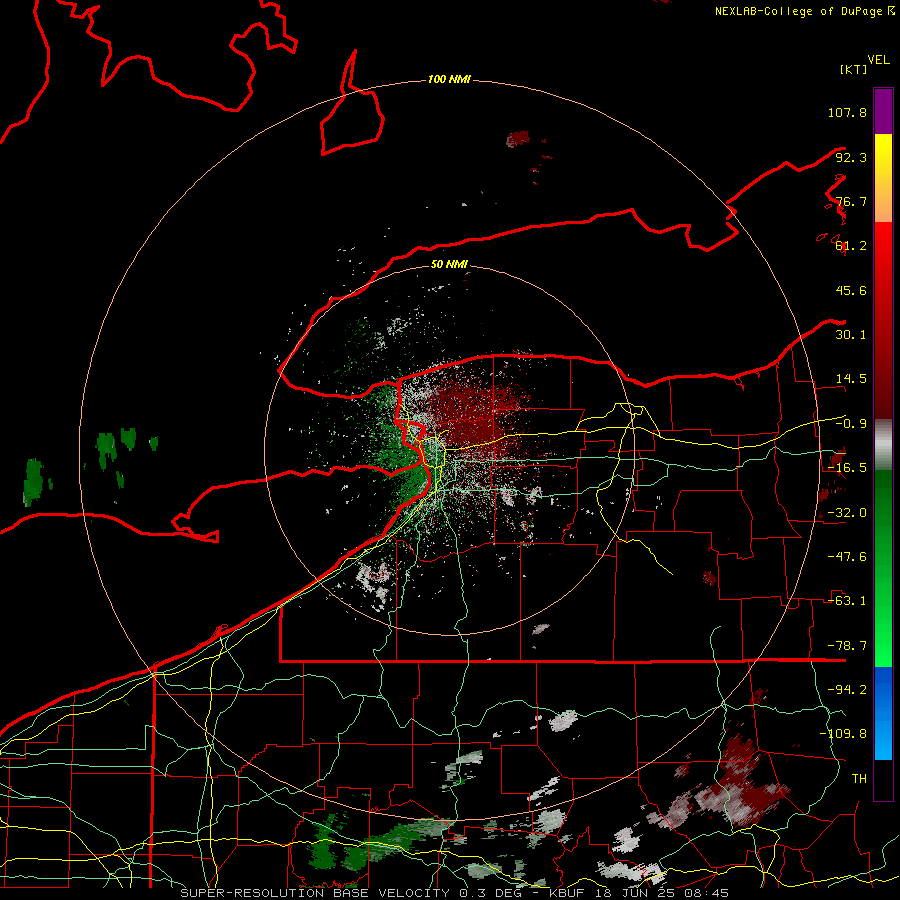Image resolution: width=900 pixels, height=900 pixels.
Task: Select the VEL scale title
Action: (x=878, y=60)
